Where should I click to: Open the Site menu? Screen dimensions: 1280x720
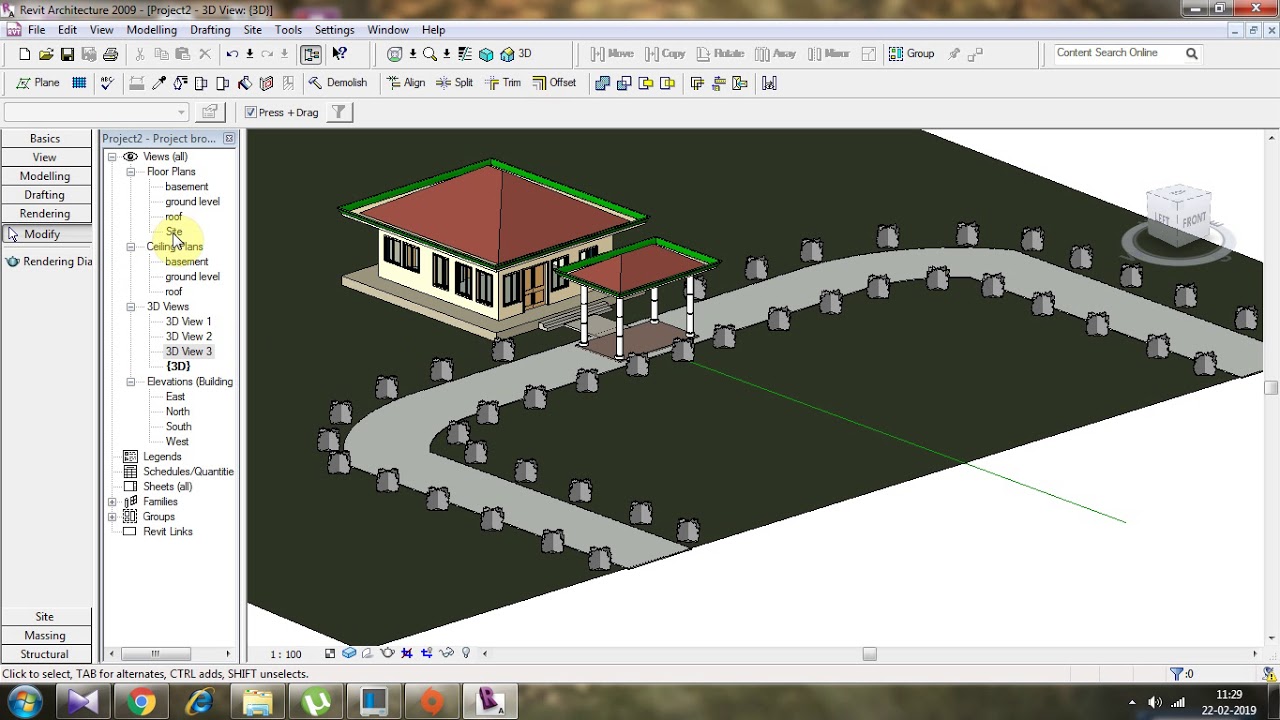tap(253, 30)
